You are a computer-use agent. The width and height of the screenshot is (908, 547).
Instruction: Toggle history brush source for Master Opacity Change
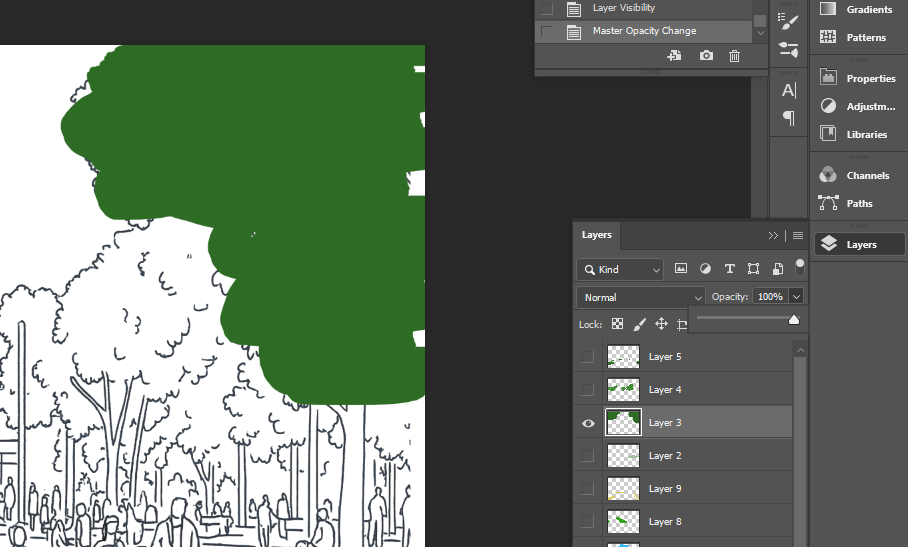pos(546,32)
